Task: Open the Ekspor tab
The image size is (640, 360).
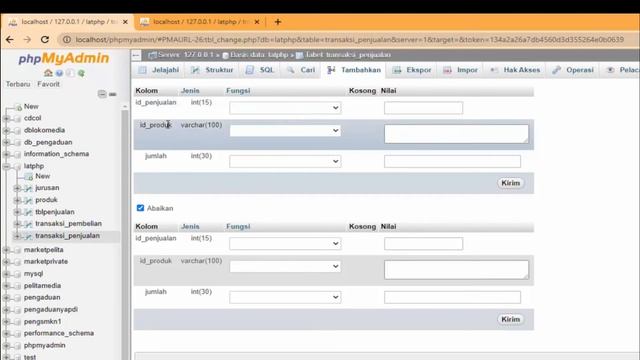Action: coord(412,70)
